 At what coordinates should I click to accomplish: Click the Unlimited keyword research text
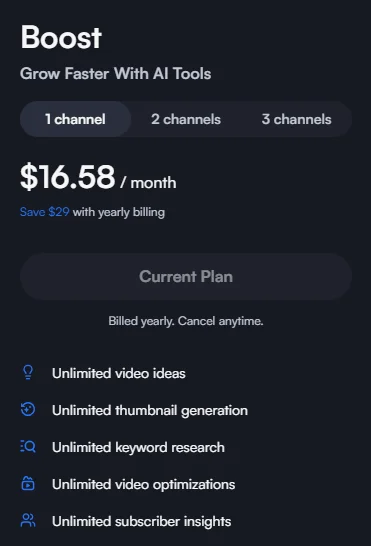click(x=138, y=447)
